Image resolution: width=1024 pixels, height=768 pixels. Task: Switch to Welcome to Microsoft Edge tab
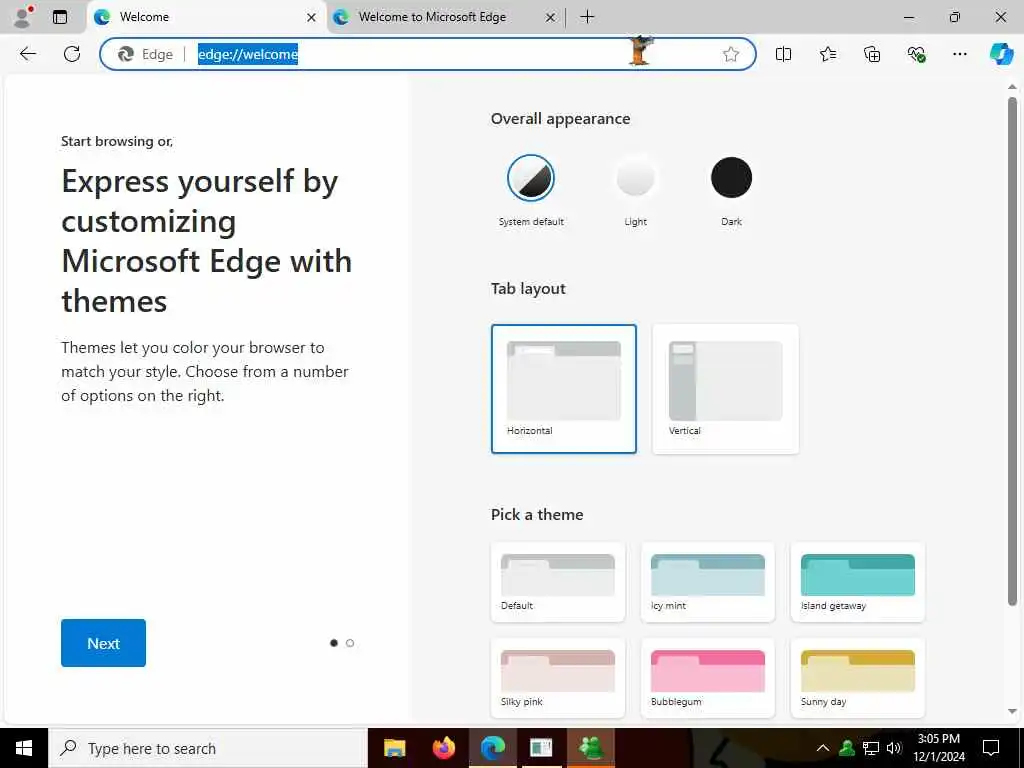point(445,18)
